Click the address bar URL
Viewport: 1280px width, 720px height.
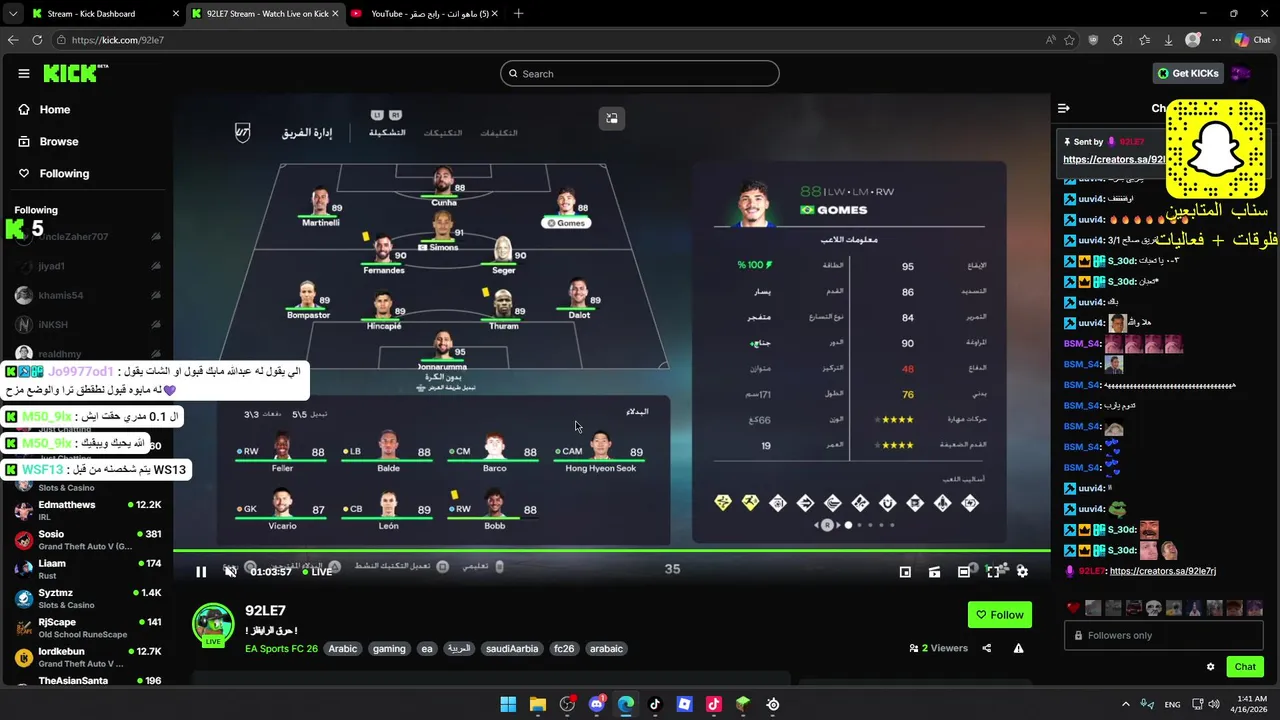pyautogui.click(x=118, y=40)
